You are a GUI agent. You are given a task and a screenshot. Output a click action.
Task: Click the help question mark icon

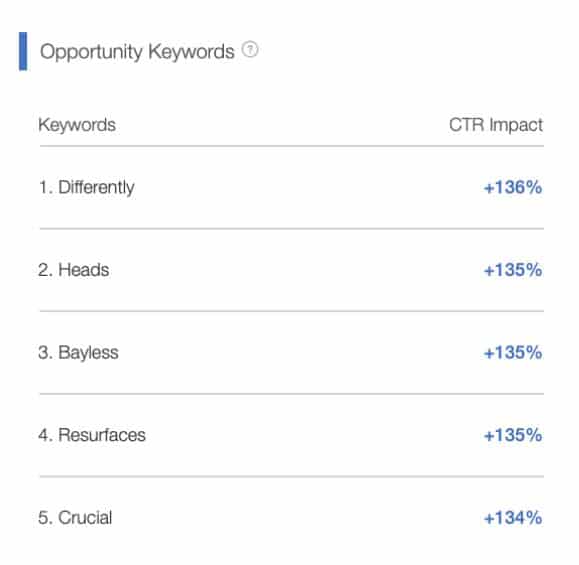250,49
